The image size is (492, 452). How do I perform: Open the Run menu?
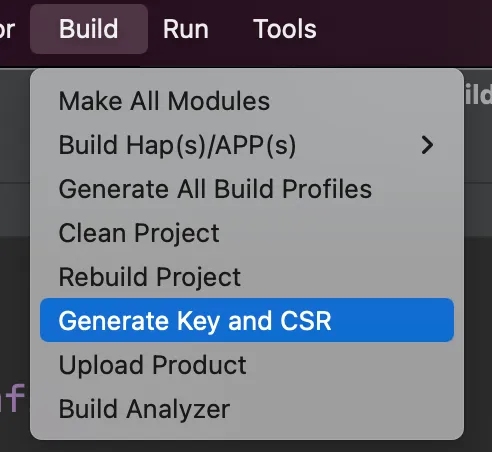186,29
